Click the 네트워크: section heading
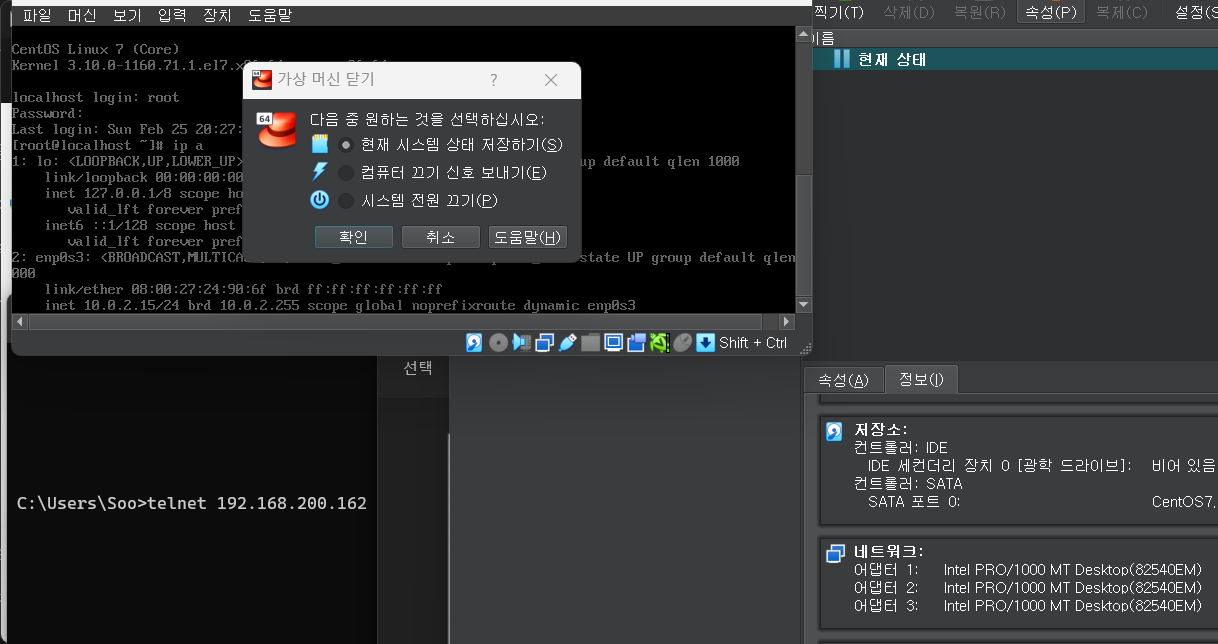The height and width of the screenshot is (644, 1218). coord(889,552)
